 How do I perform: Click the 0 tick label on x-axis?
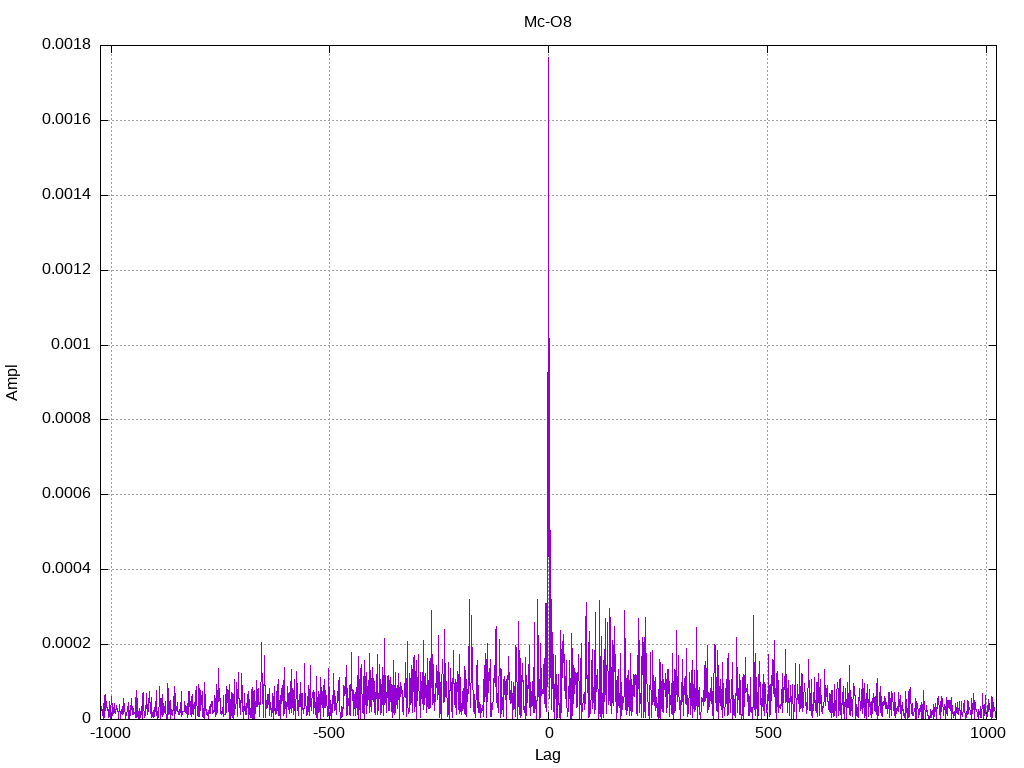click(548, 733)
